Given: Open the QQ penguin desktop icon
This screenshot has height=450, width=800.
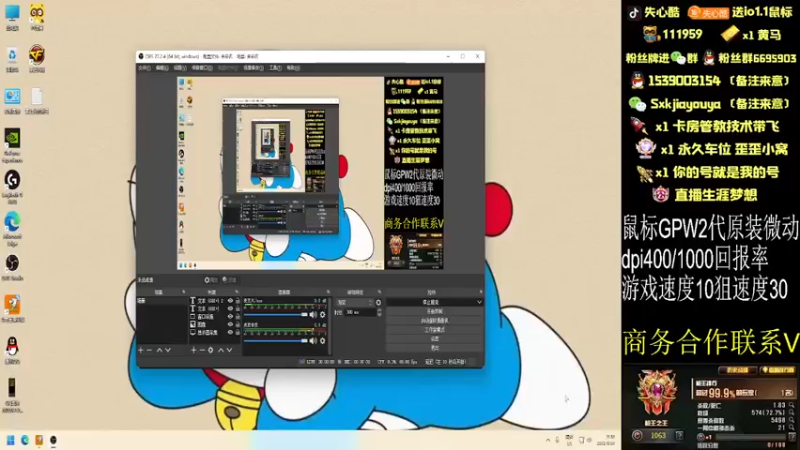Looking at the screenshot, I should 12,350.
